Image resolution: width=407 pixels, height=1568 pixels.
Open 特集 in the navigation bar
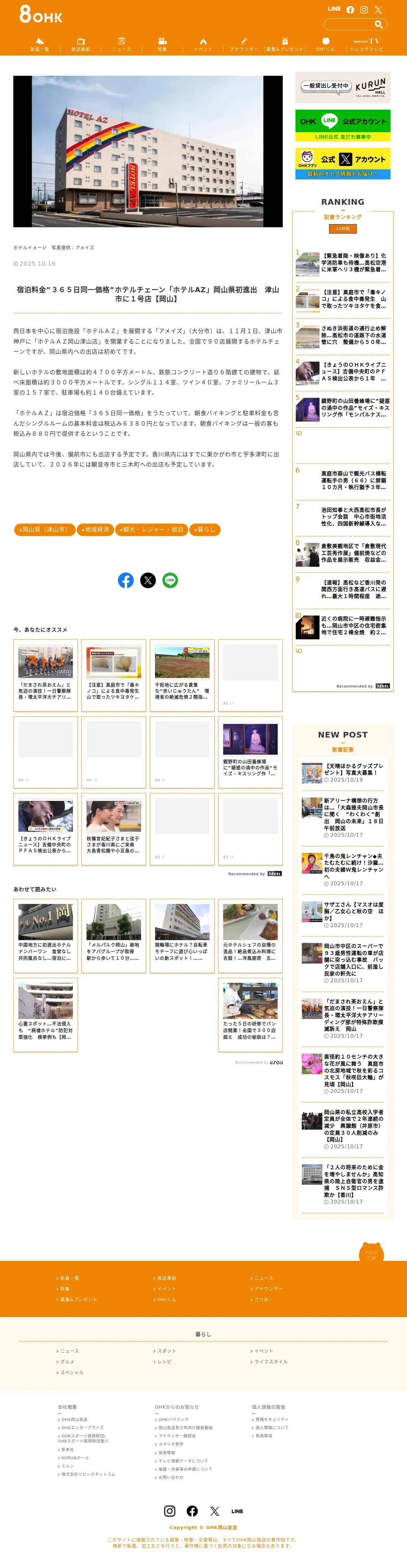[162, 45]
